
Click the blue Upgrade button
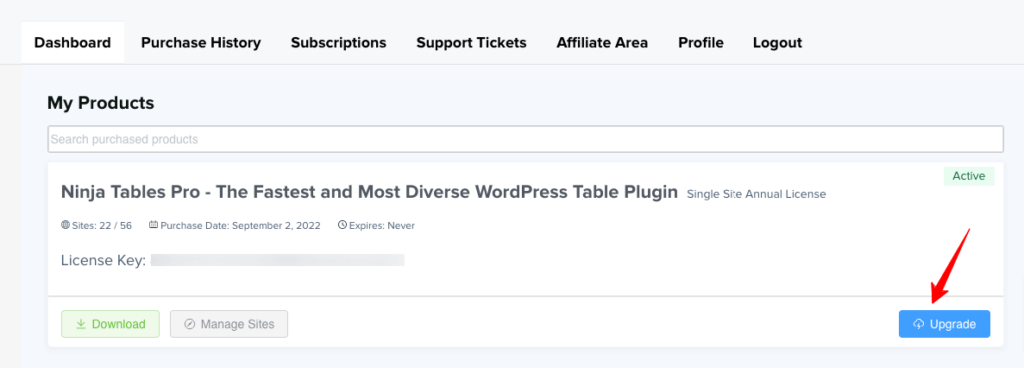[x=944, y=324]
